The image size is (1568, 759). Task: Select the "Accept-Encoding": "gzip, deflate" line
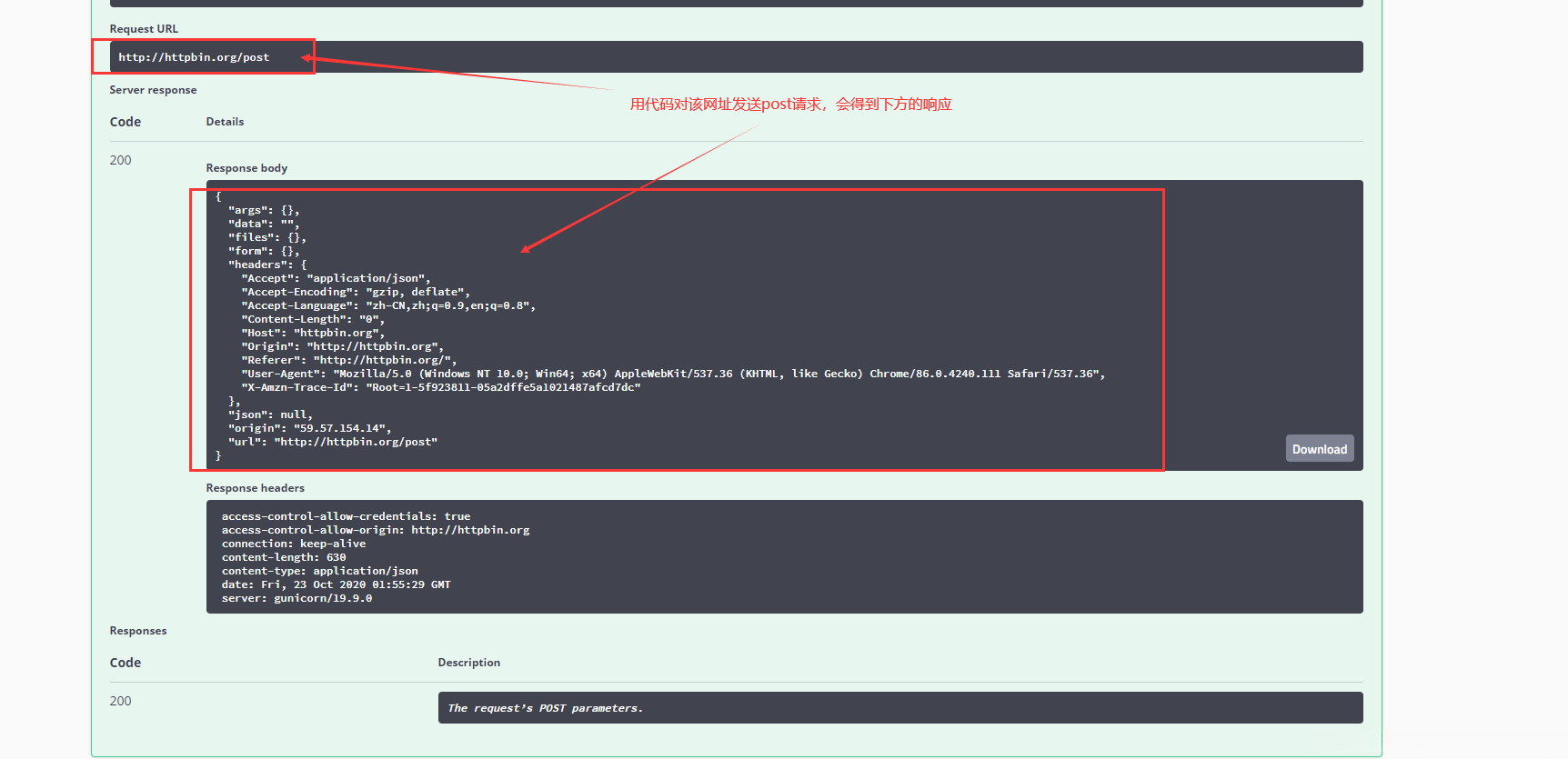pyautogui.click(x=356, y=292)
